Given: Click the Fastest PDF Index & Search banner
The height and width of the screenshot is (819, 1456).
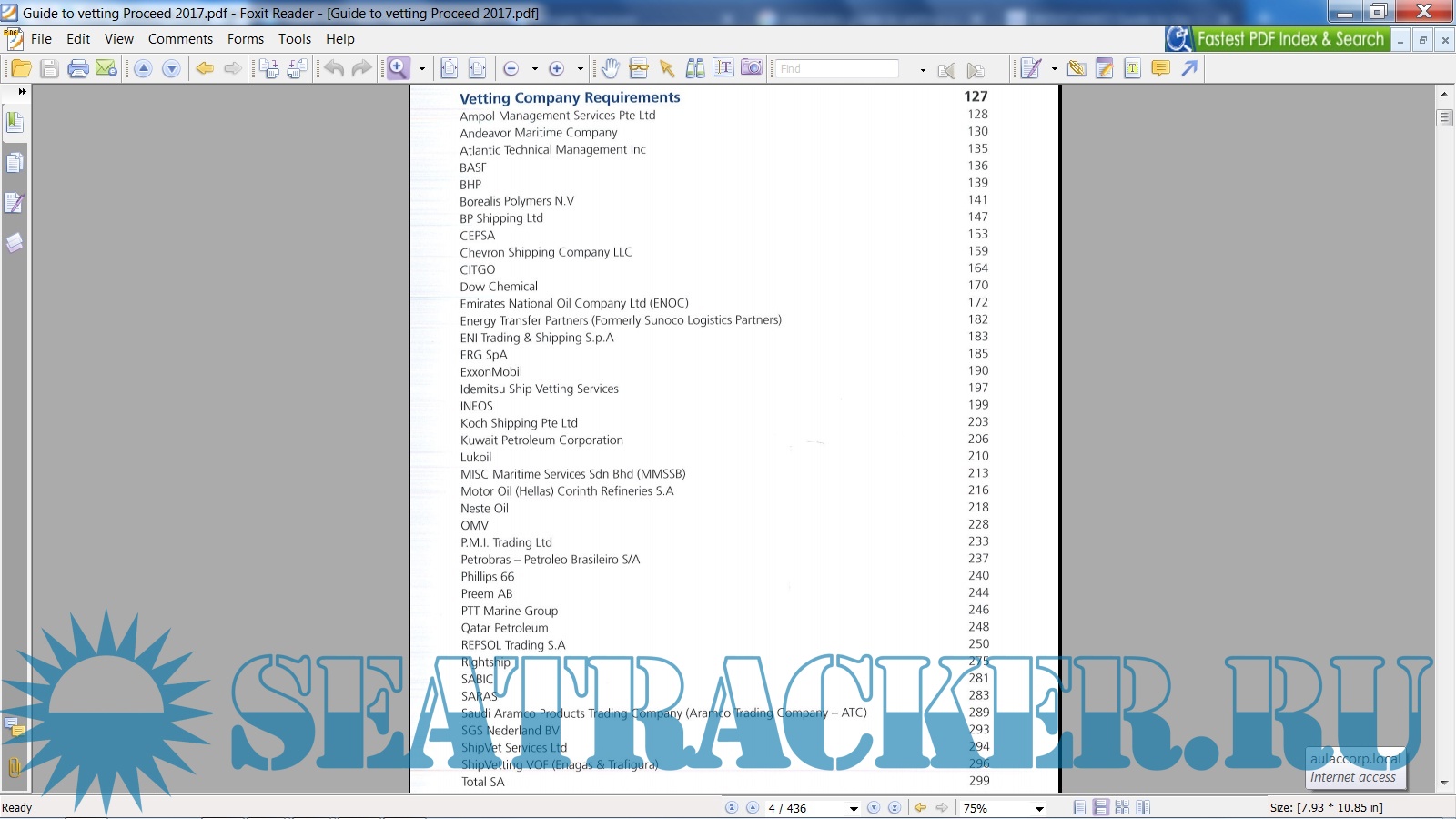Looking at the screenshot, I should [1278, 39].
